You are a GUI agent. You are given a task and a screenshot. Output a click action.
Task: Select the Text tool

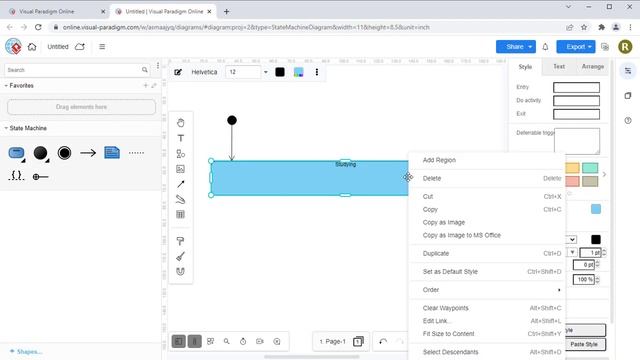[x=180, y=138]
